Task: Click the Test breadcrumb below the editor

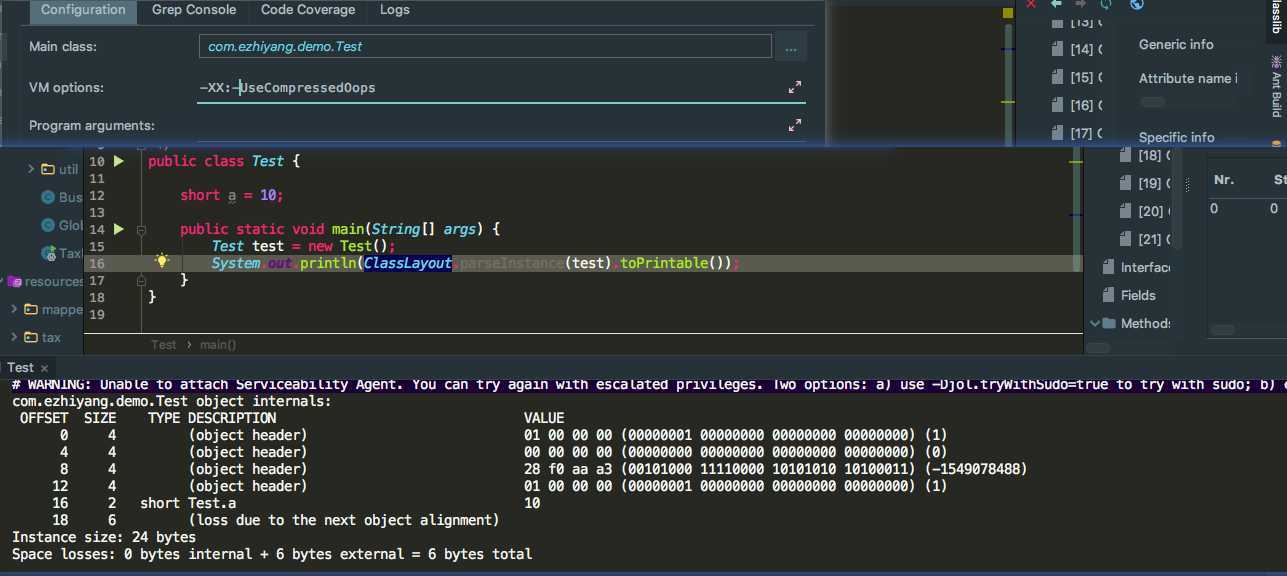Action: coord(164,344)
